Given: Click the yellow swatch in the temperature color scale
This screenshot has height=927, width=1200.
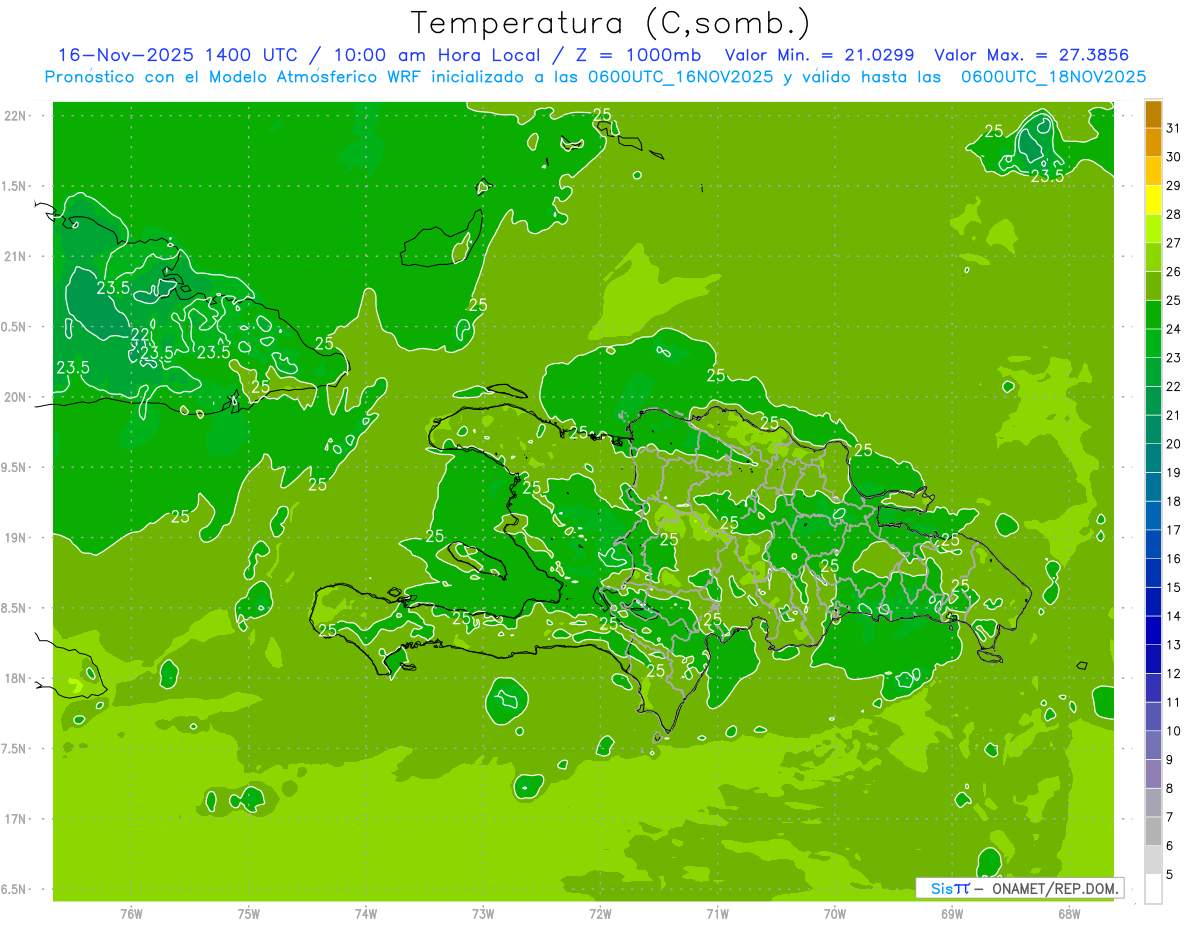Looking at the screenshot, I should tap(1153, 199).
